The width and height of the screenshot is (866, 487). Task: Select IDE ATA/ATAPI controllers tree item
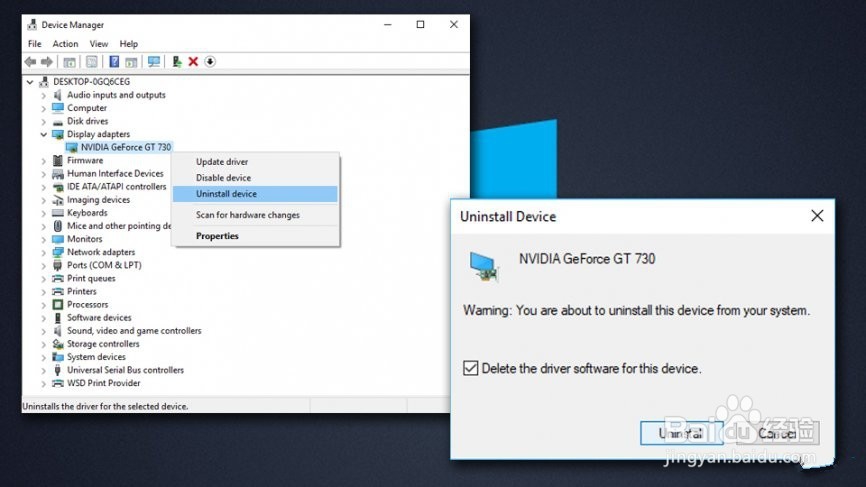tap(117, 187)
